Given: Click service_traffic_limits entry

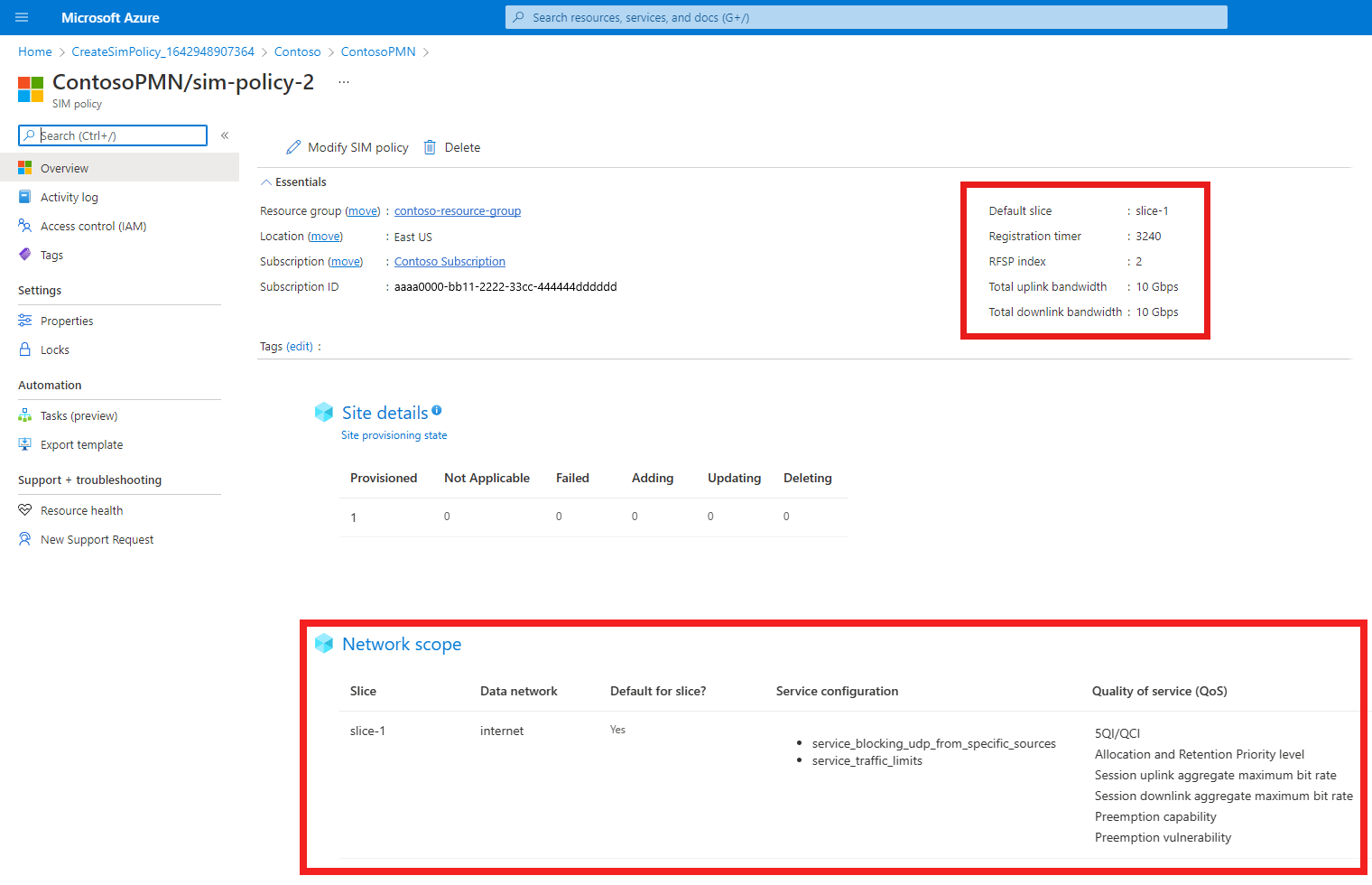Looking at the screenshot, I should tap(867, 760).
